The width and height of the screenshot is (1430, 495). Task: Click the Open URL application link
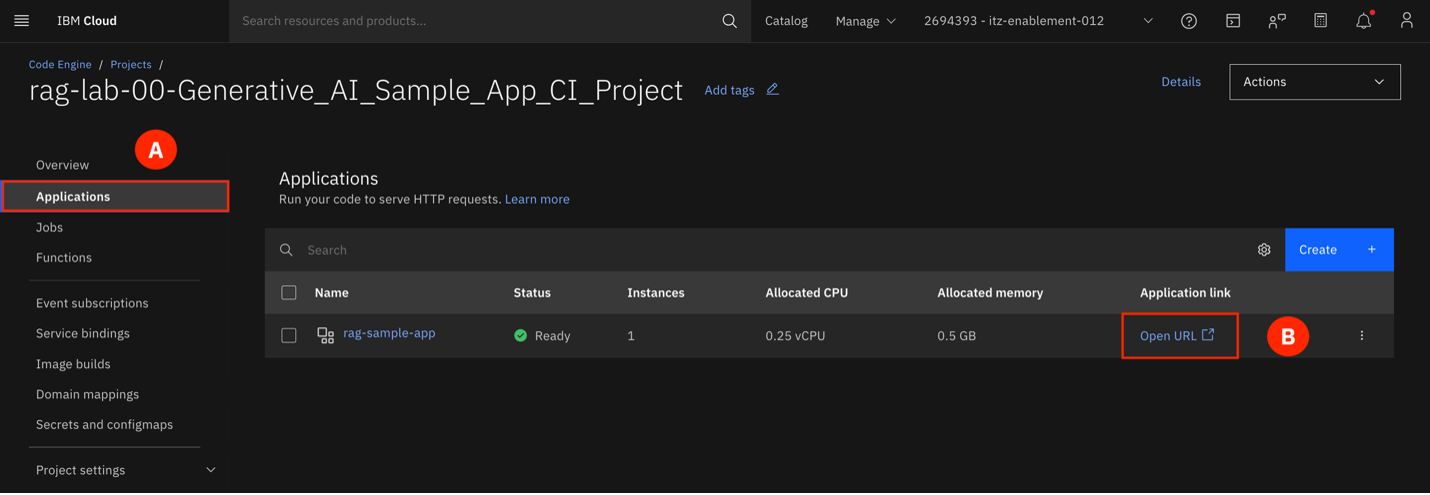coord(1177,336)
